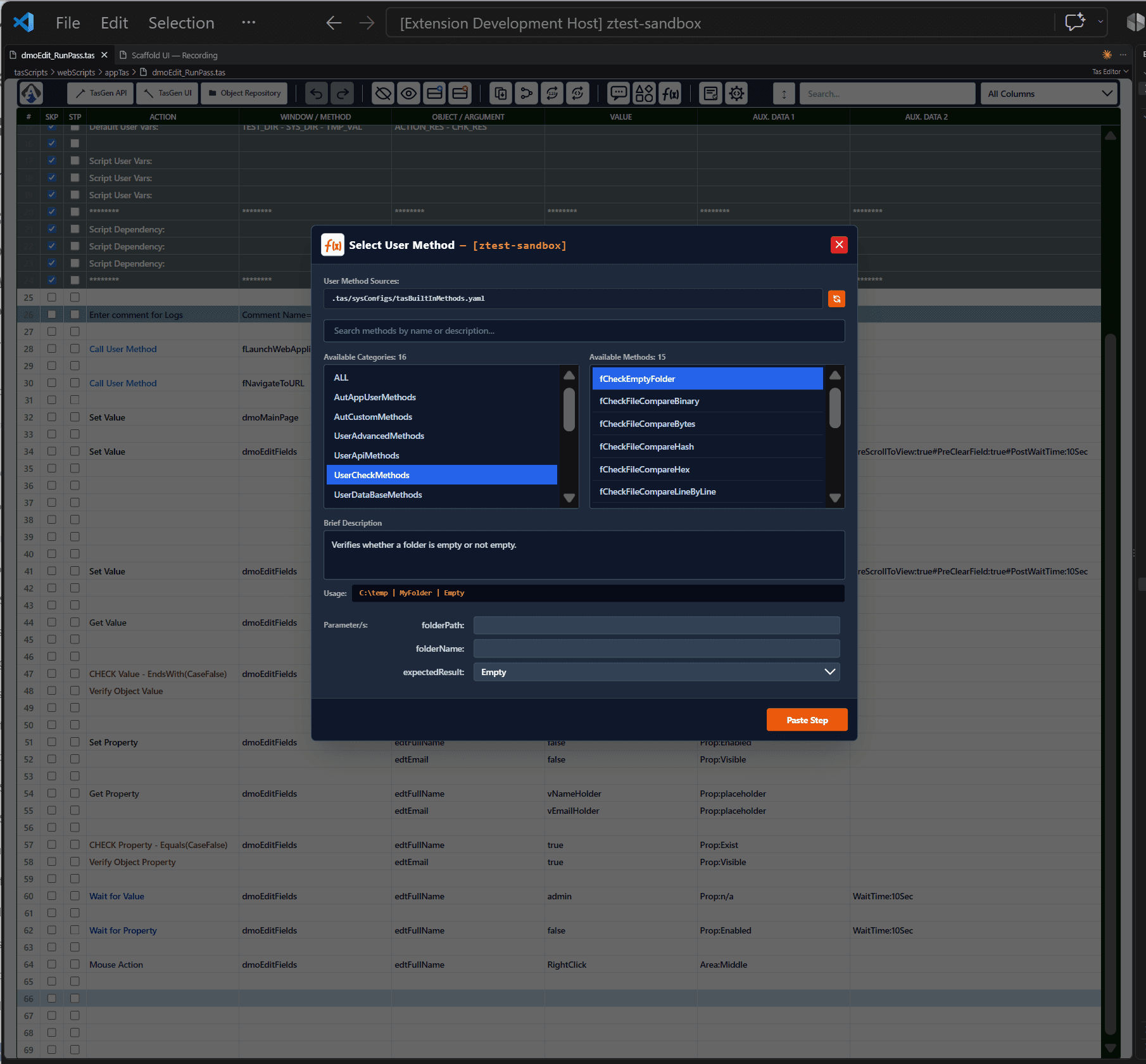Toggle STP checkbox for row 64
1146x1064 pixels.
(x=75, y=965)
